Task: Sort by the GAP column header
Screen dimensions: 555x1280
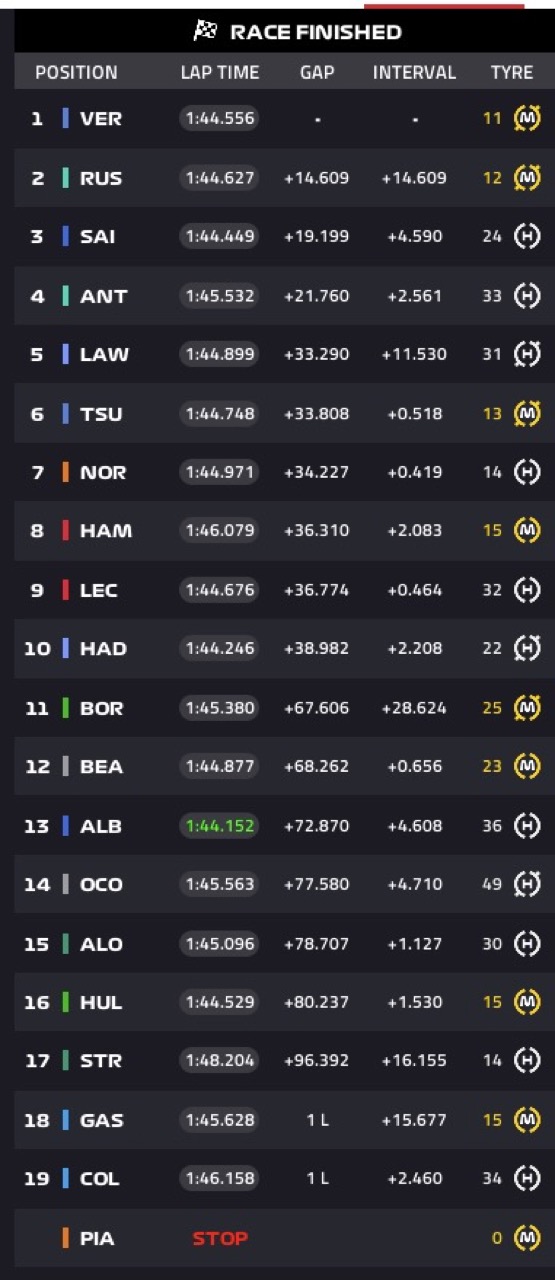Action: (x=317, y=73)
